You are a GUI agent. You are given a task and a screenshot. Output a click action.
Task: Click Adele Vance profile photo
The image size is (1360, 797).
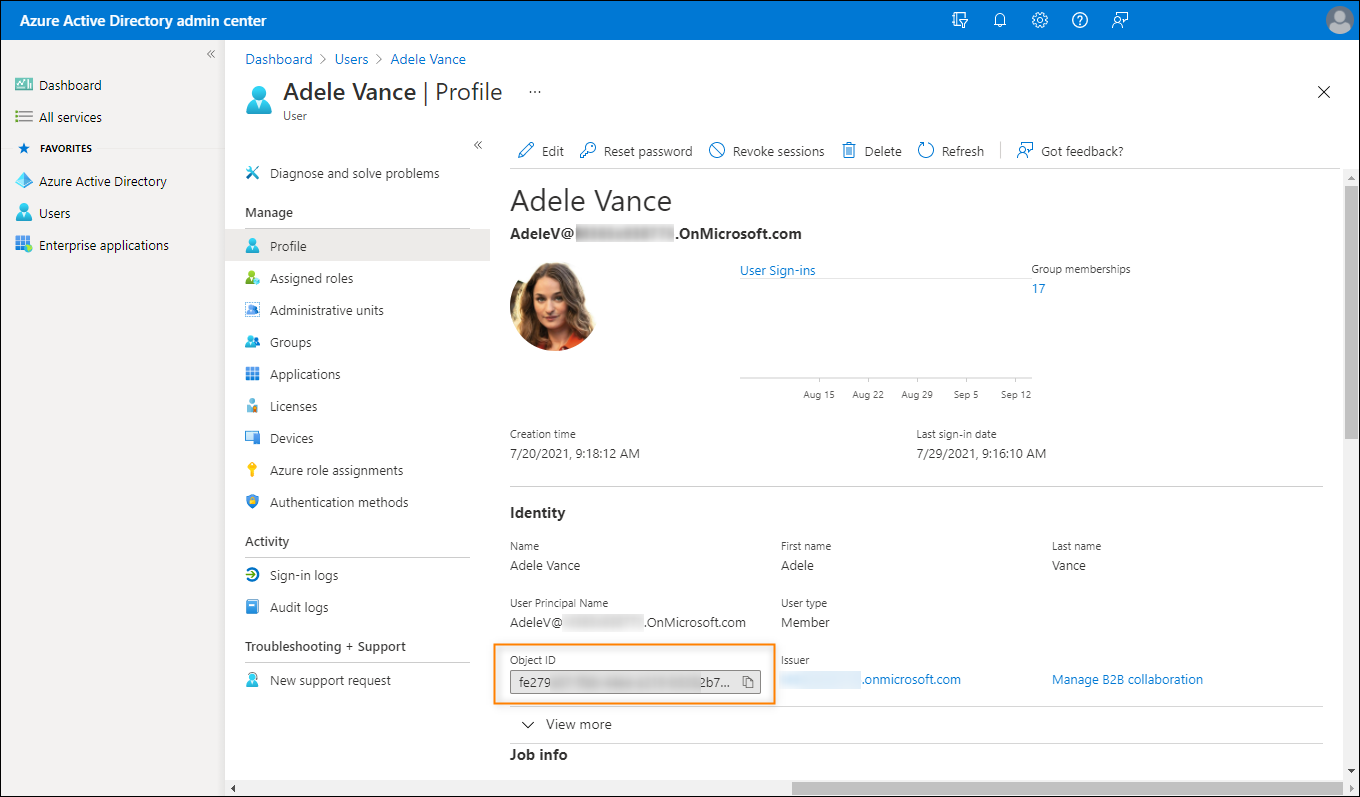[x=554, y=307]
